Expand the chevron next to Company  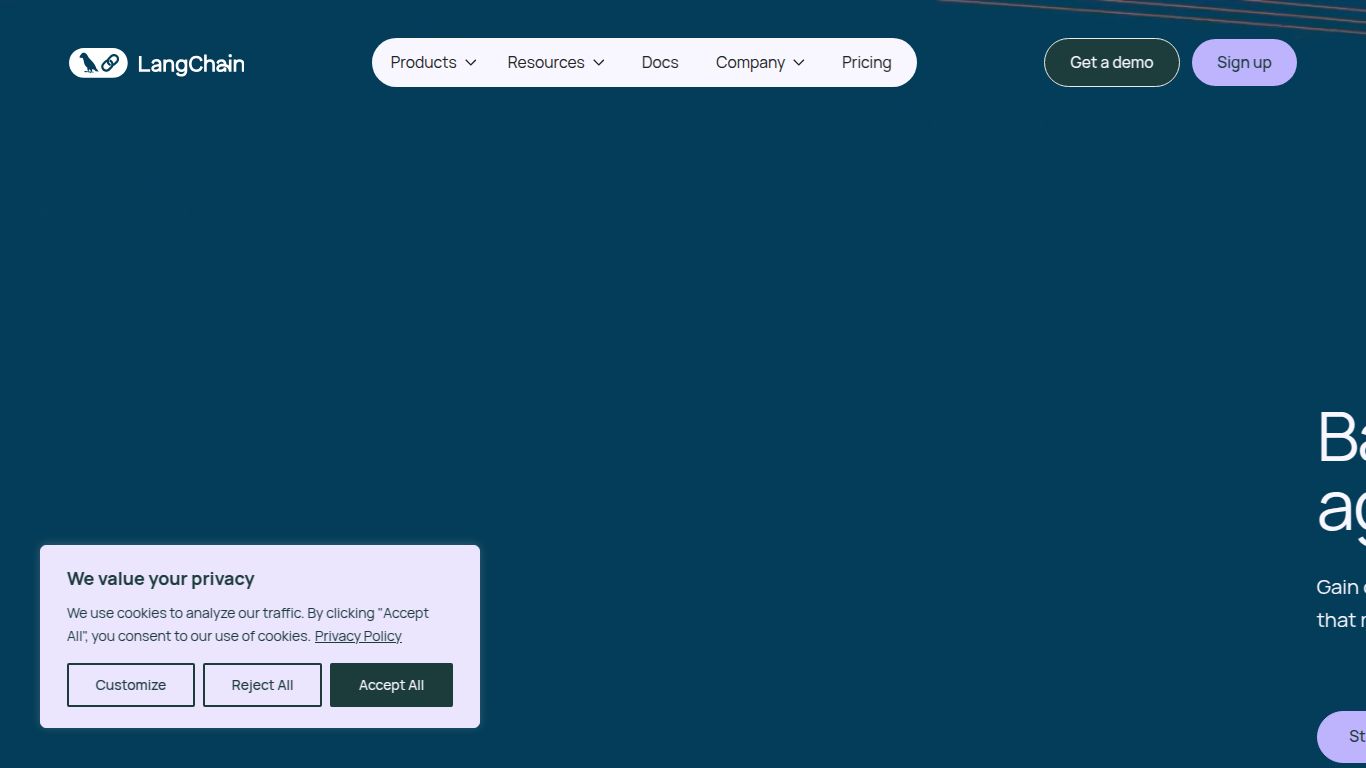(799, 63)
